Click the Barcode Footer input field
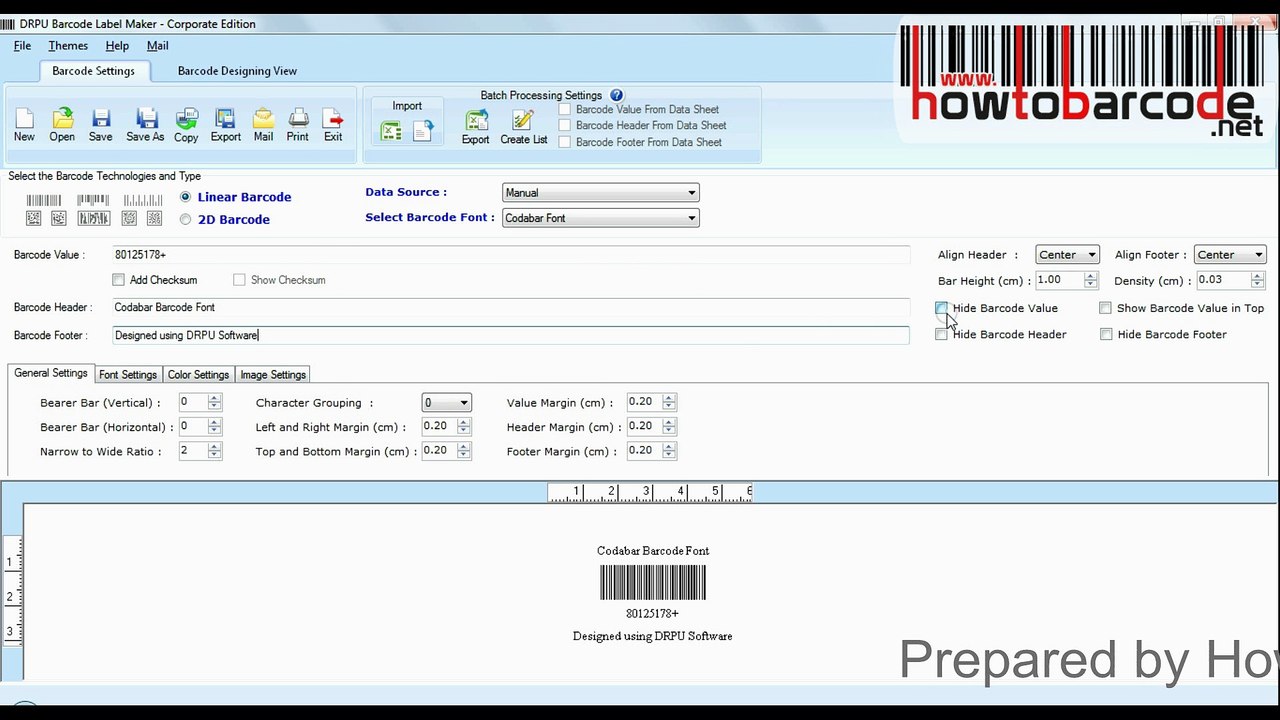The image size is (1280, 720). (510, 335)
